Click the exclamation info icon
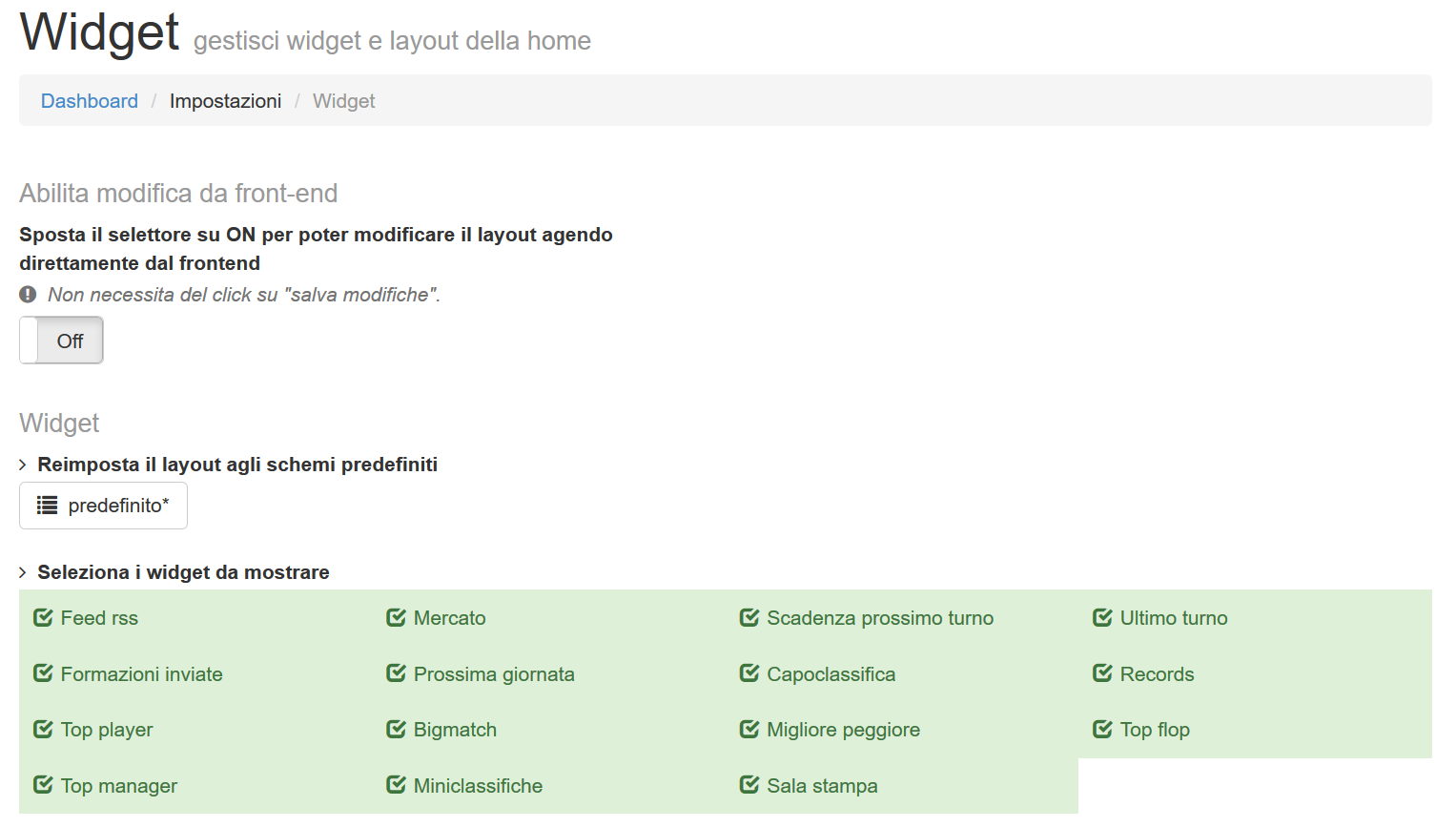Image resolution: width=1456 pixels, height=827 pixels. point(29,295)
